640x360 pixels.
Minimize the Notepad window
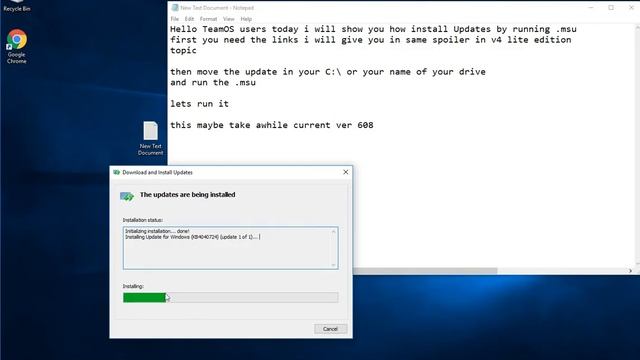point(591,7)
